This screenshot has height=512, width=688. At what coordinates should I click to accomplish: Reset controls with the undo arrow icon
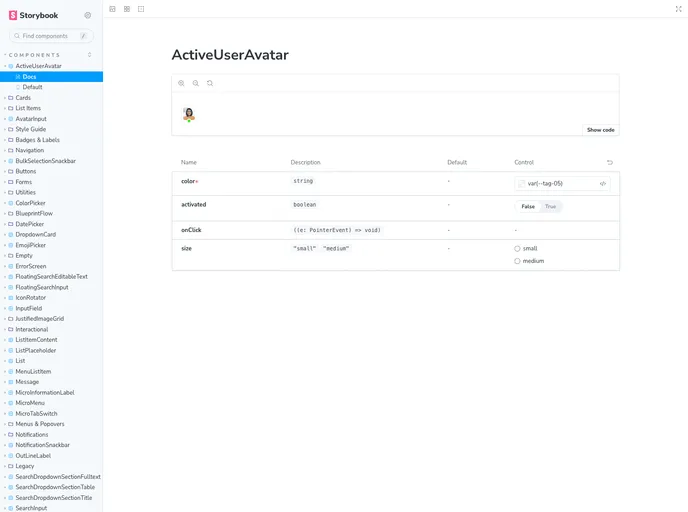[x=610, y=162]
